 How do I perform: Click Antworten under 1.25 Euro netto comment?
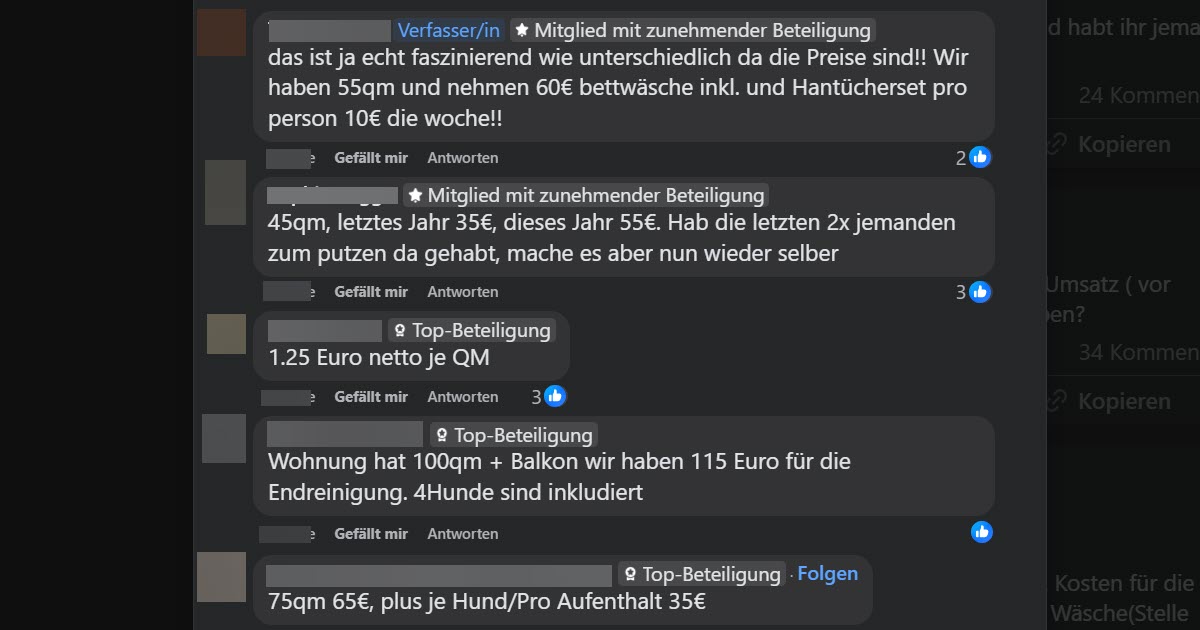pos(463,397)
